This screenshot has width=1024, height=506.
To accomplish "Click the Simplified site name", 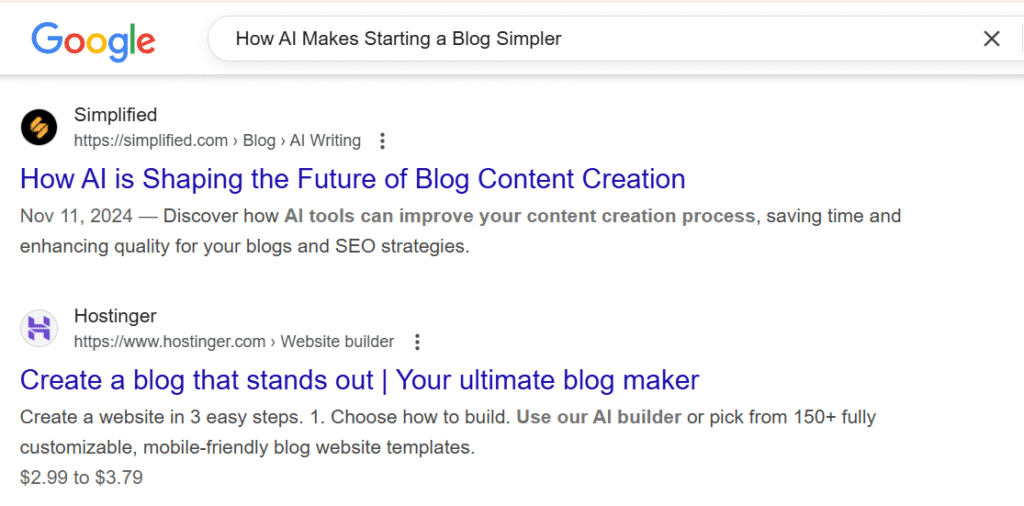I will click(x=115, y=115).
